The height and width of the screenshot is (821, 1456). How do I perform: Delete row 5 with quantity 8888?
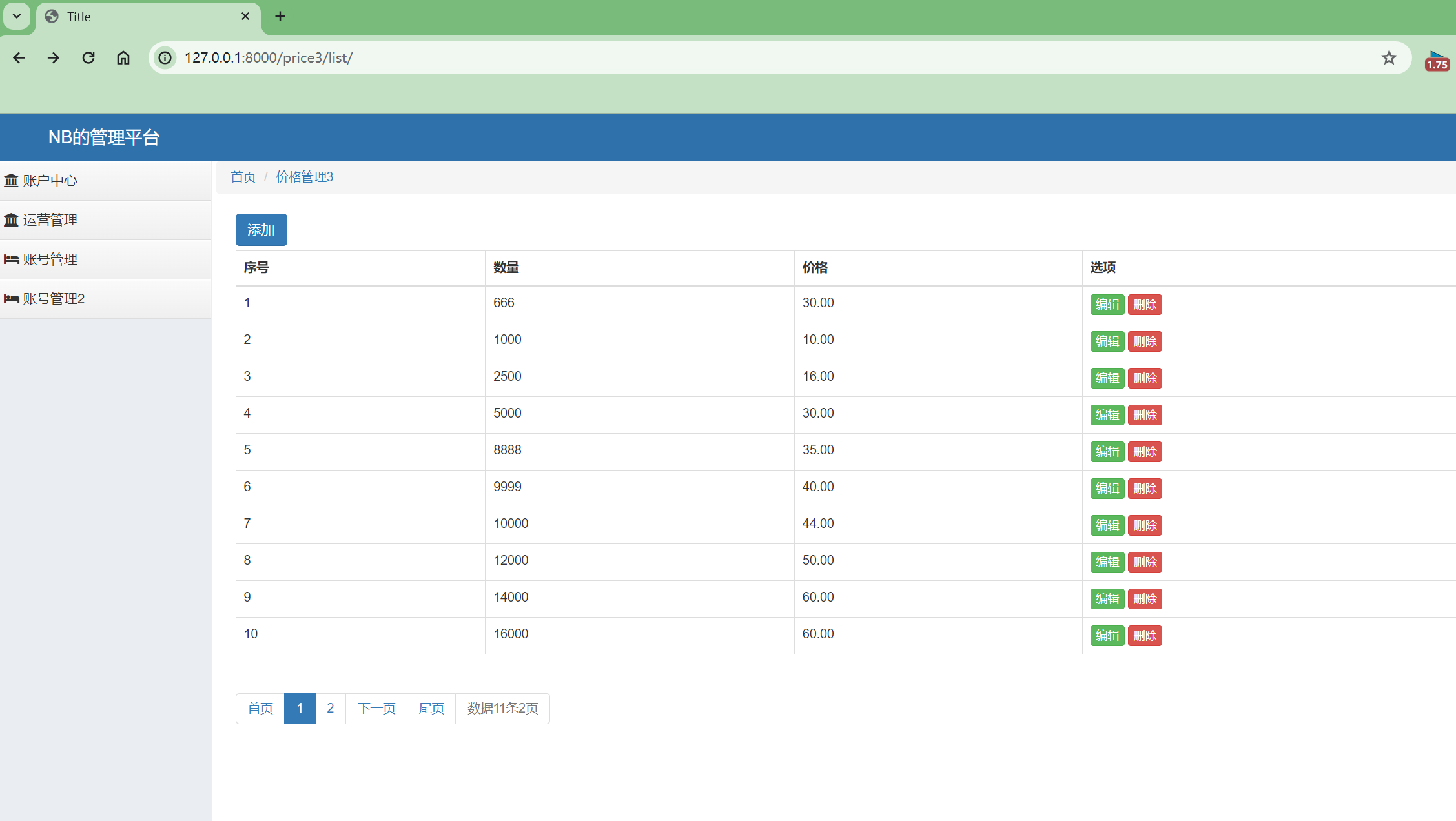click(x=1145, y=452)
